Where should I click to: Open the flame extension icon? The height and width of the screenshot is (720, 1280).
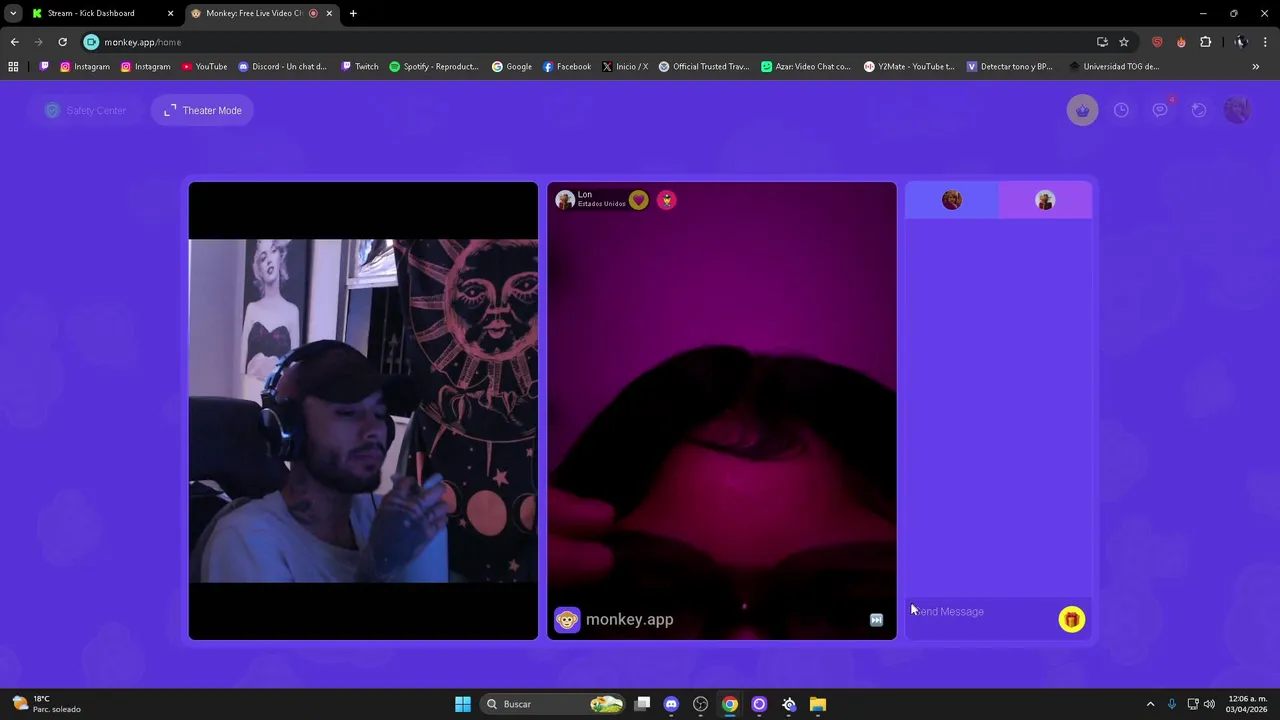point(1181,42)
